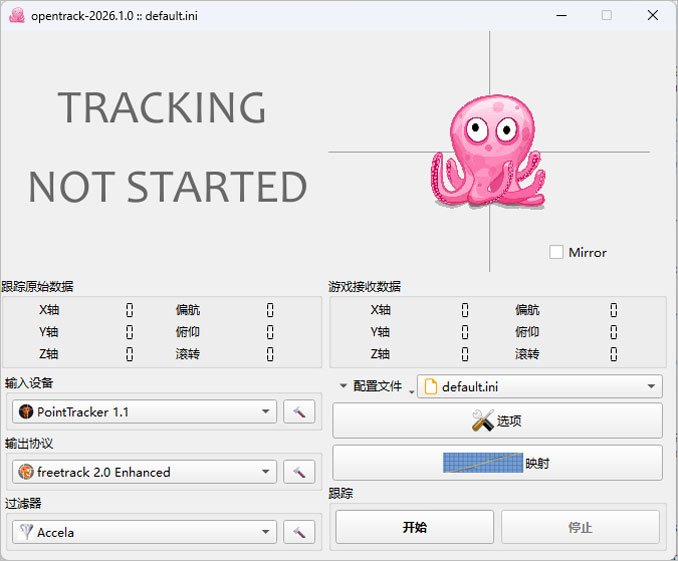The width and height of the screenshot is (678, 561).
Task: Enable the Mirror checkbox
Action: tap(556, 252)
